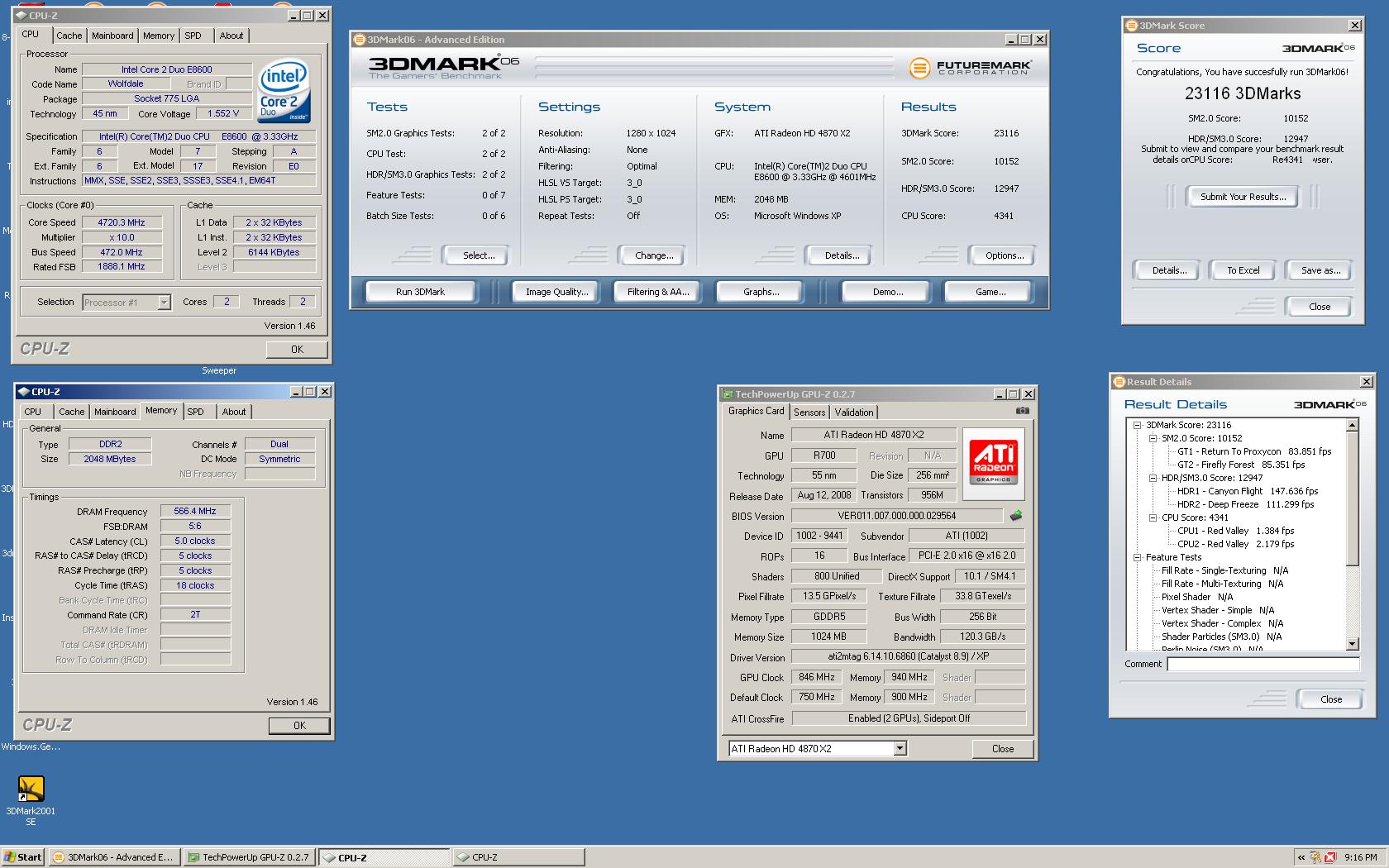Click Save as in the 3DMark Score window
The image size is (1389, 868).
click(1320, 270)
